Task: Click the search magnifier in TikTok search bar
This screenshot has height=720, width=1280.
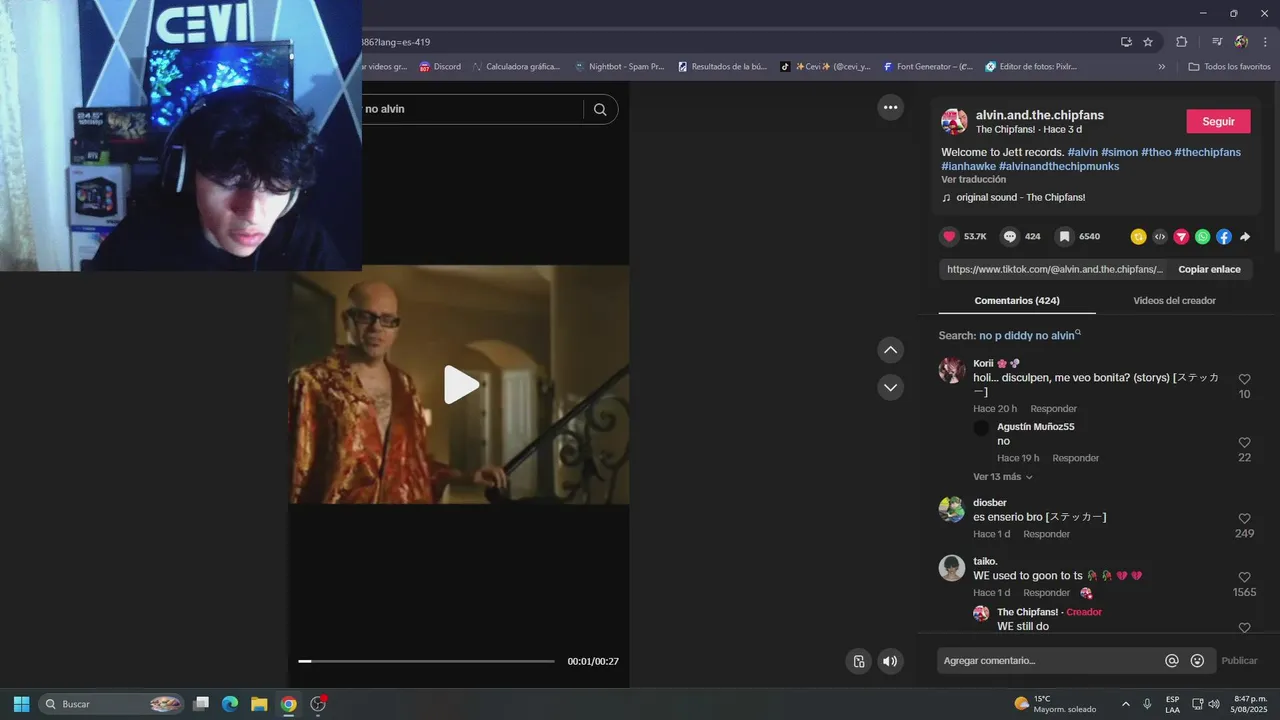Action: [600, 109]
